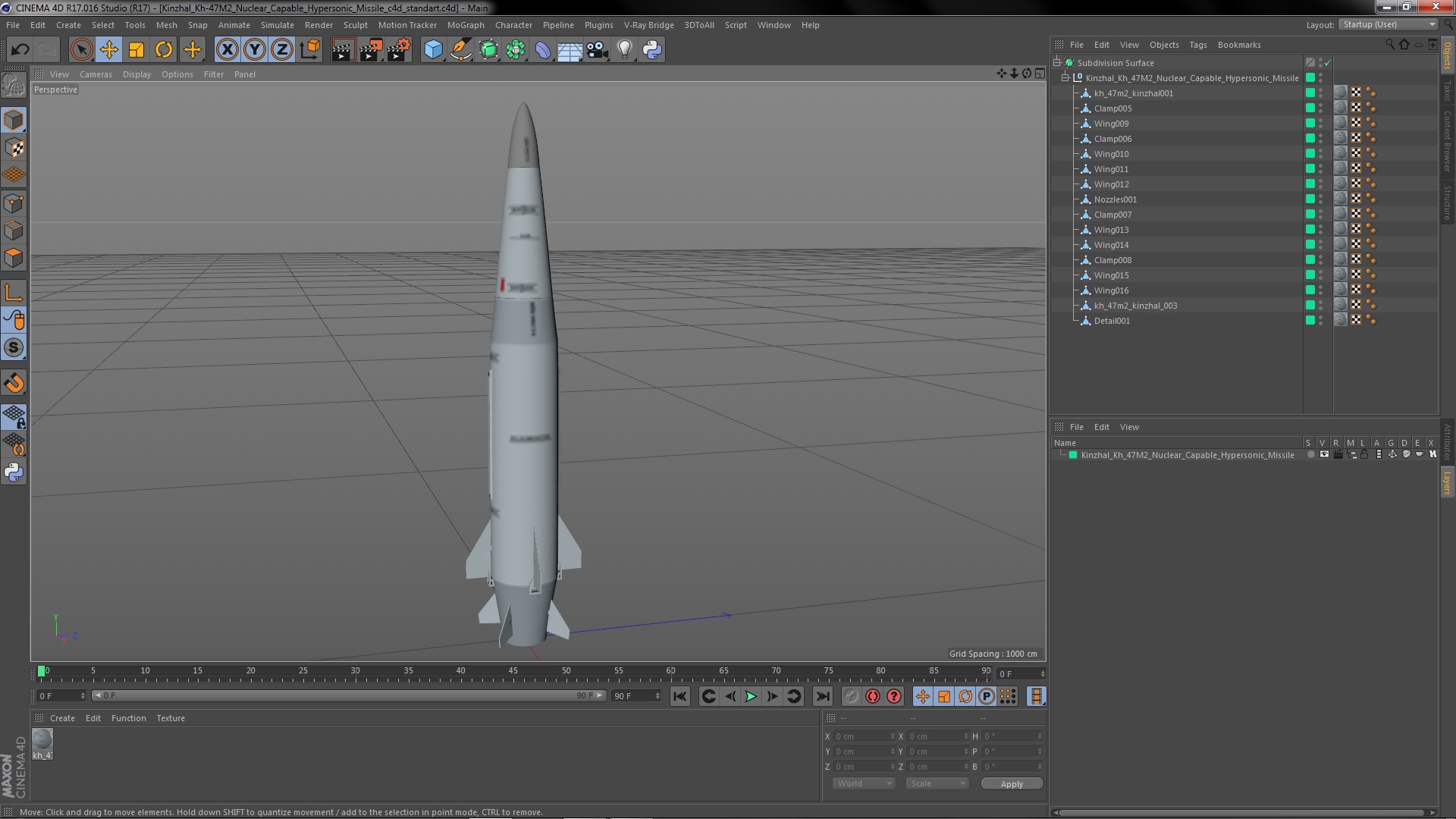
Task: Toggle visibility dots for Nozzles001
Action: point(1320,199)
